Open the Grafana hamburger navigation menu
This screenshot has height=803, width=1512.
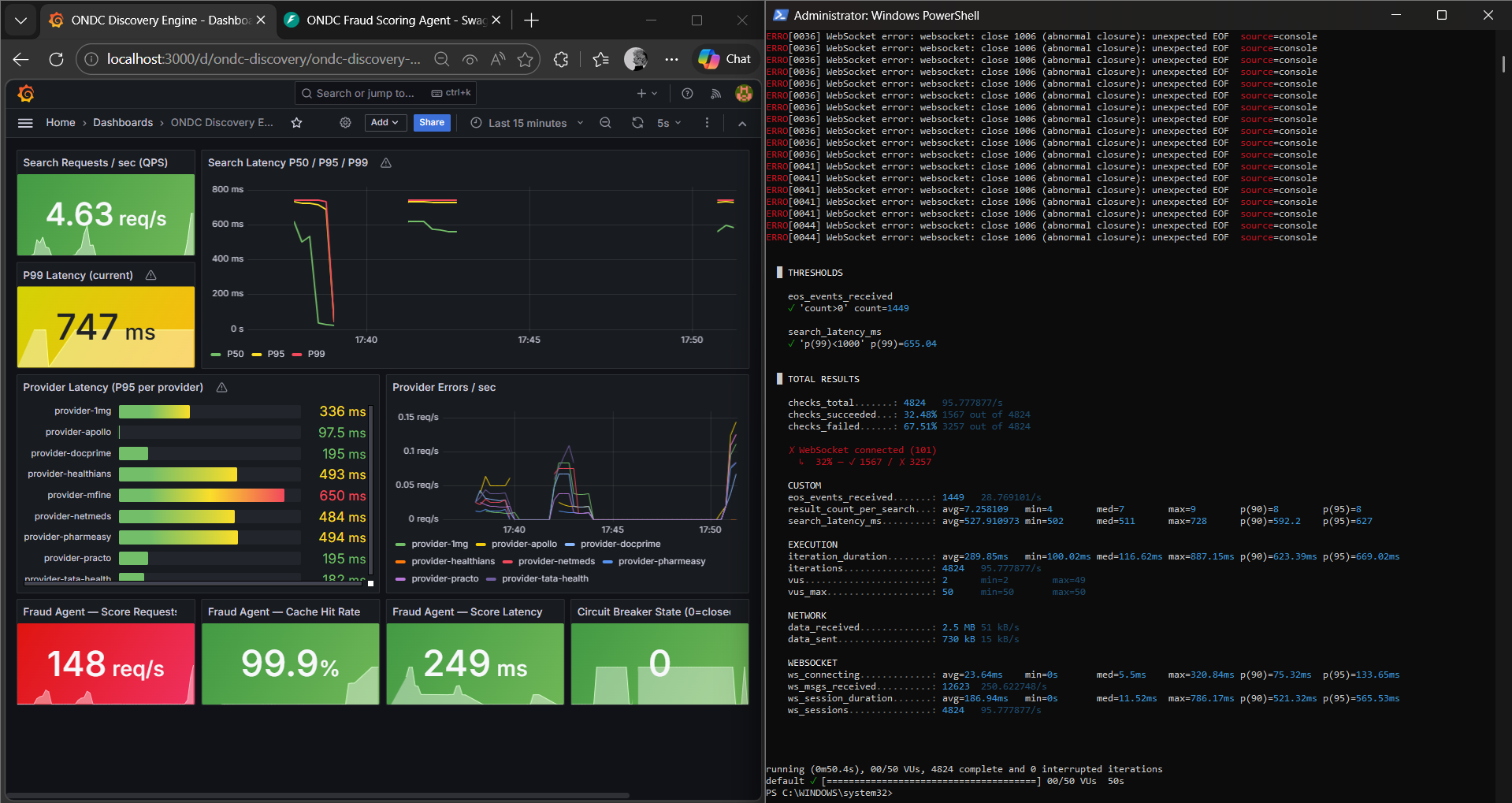(25, 123)
